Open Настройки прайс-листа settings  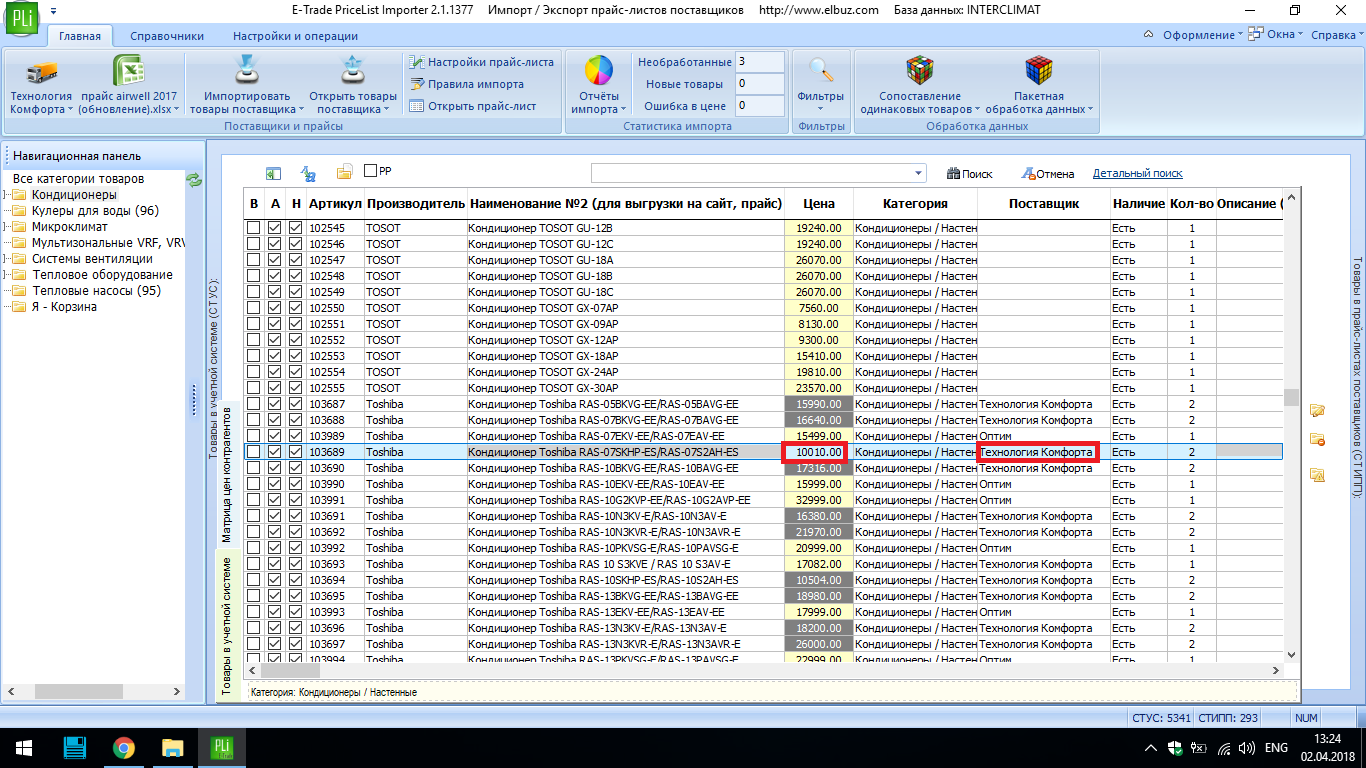point(482,62)
